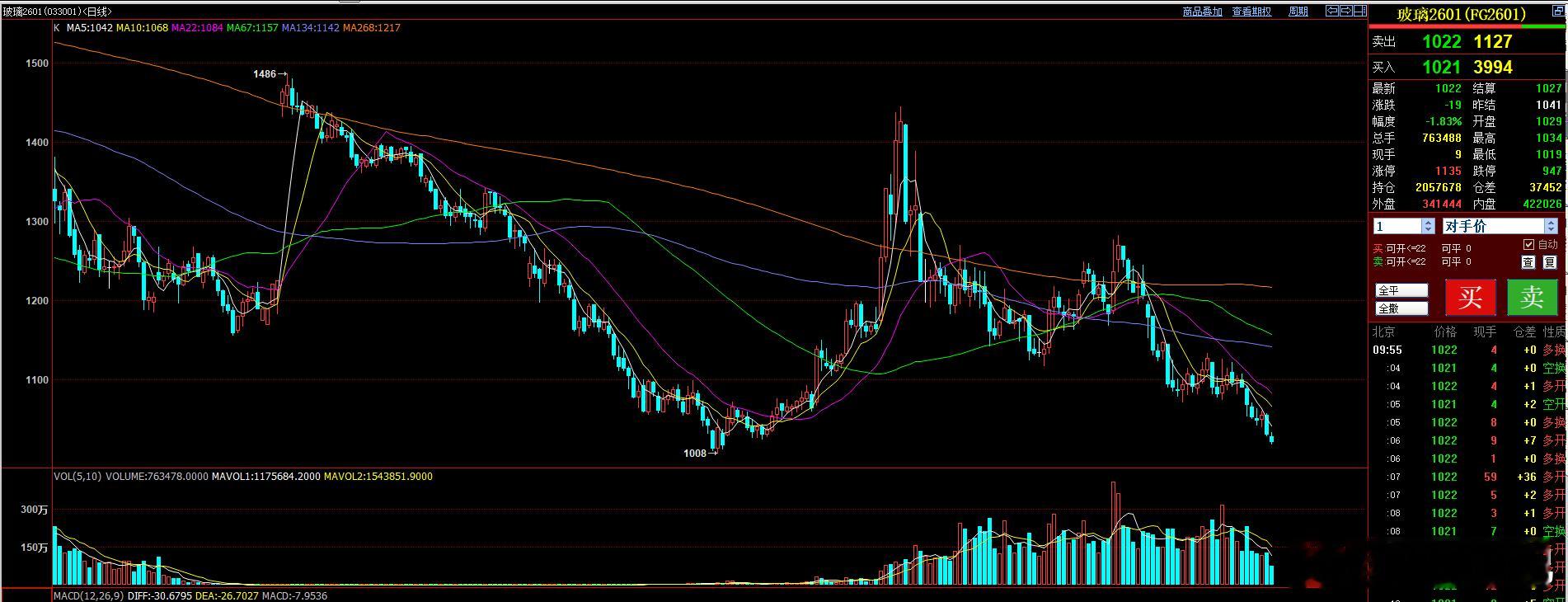Click the 全平 close-all button
The width and height of the screenshot is (1568, 602).
1401,290
